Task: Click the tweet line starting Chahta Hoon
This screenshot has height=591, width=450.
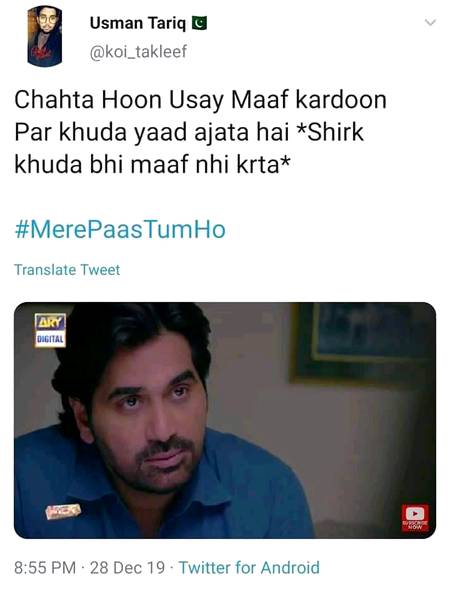Action: 201,100
